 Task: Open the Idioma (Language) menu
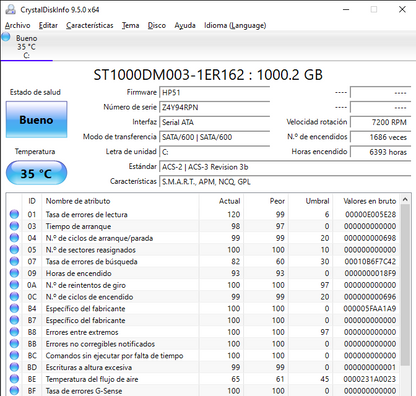click(x=235, y=25)
